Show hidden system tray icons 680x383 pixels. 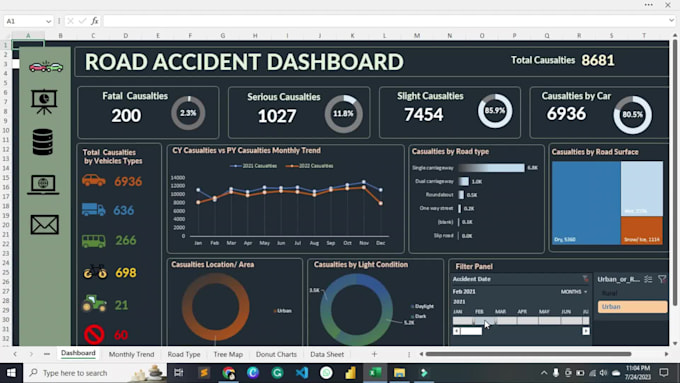click(544, 373)
